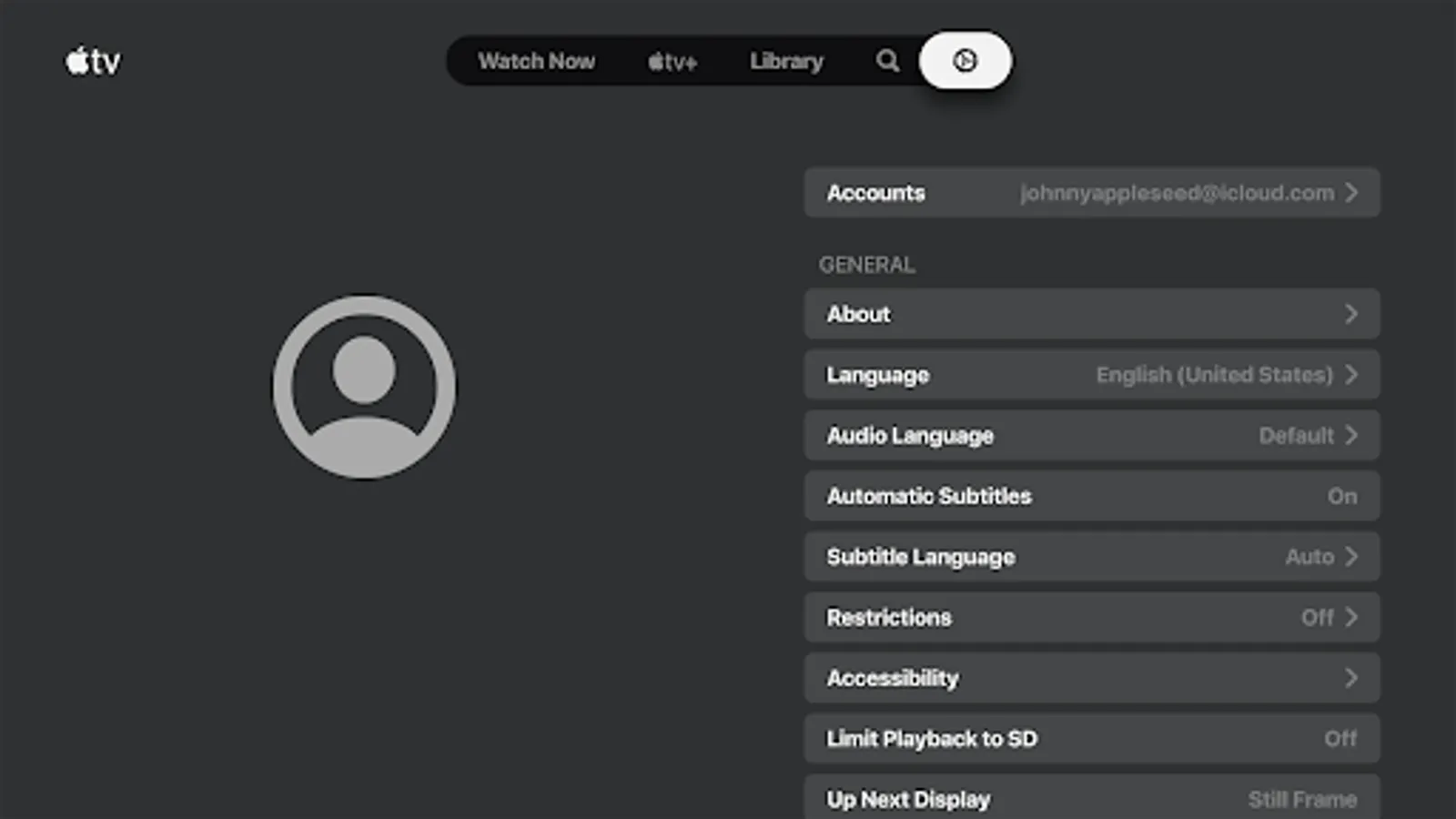Screen dimensions: 1456x819
Task: Click the GENERAL section header
Action: 866,265
